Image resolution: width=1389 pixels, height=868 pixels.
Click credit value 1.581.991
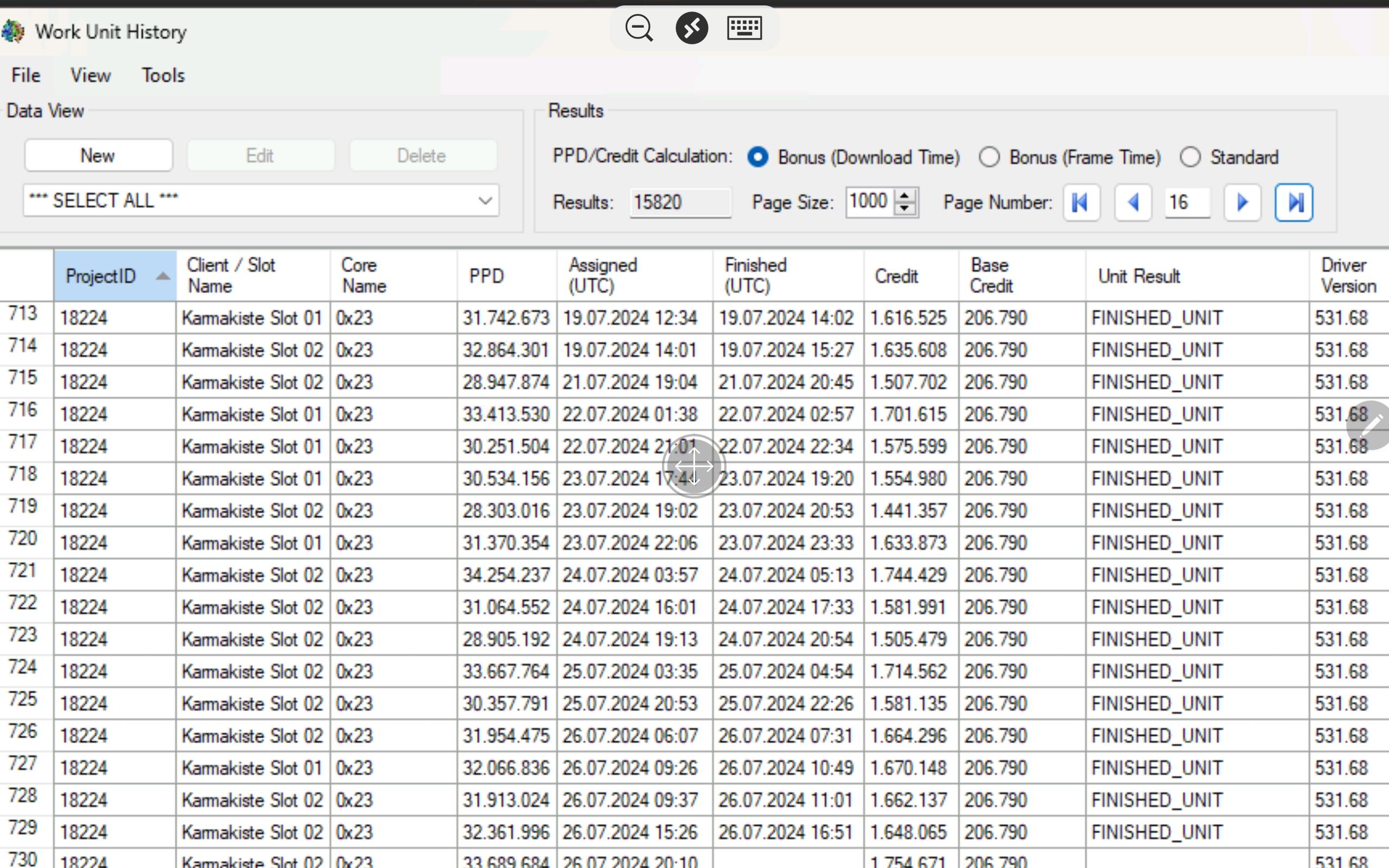pos(908,608)
